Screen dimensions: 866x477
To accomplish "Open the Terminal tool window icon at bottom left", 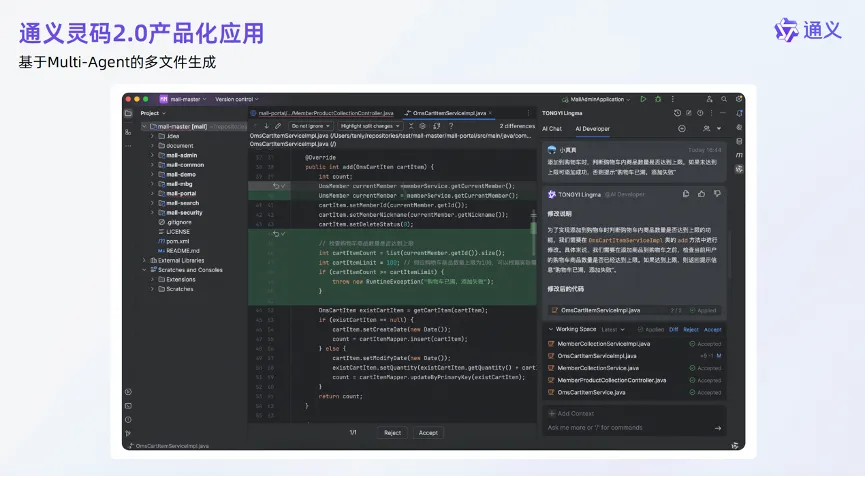I will [128, 406].
